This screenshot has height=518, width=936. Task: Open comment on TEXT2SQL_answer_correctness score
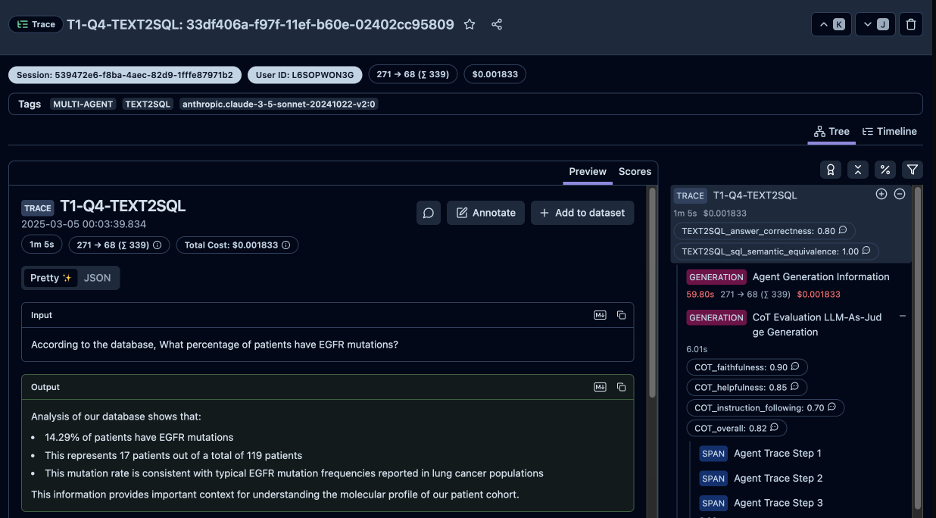[843, 230]
